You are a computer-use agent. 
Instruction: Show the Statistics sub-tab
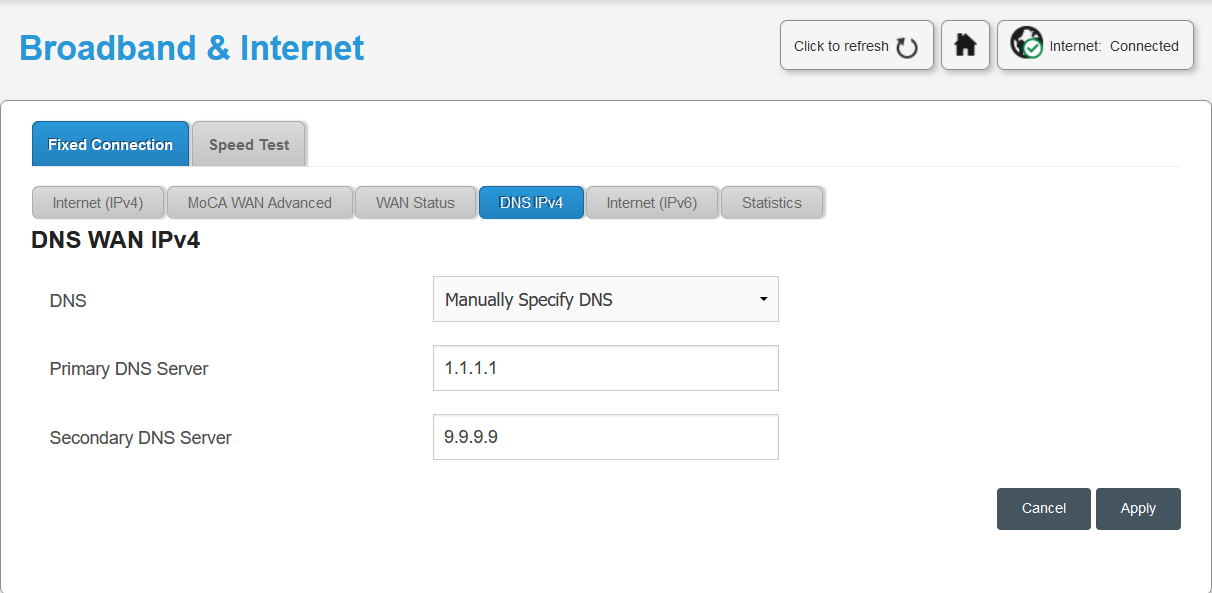[x=772, y=202]
